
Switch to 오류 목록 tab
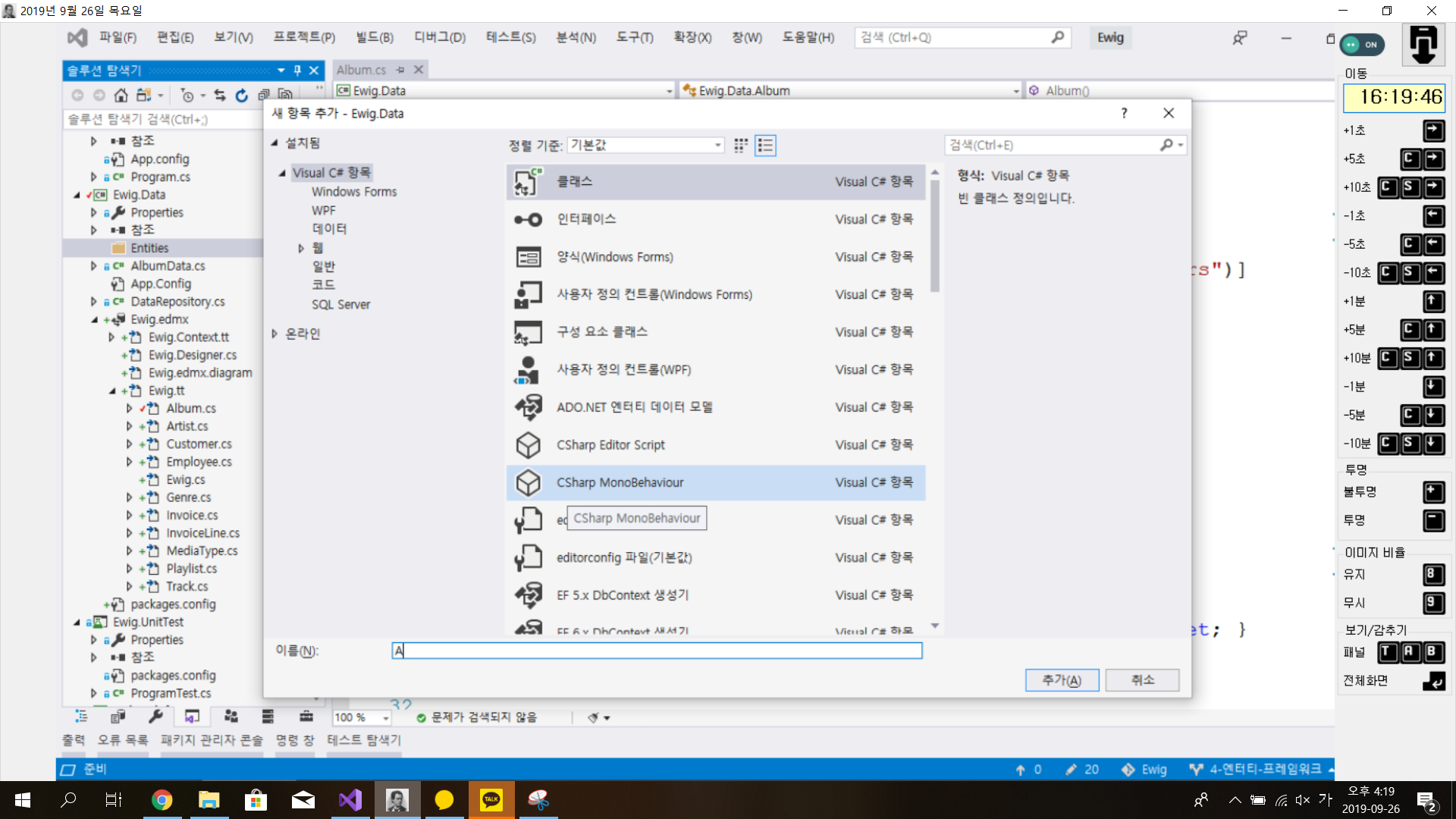pos(122,740)
